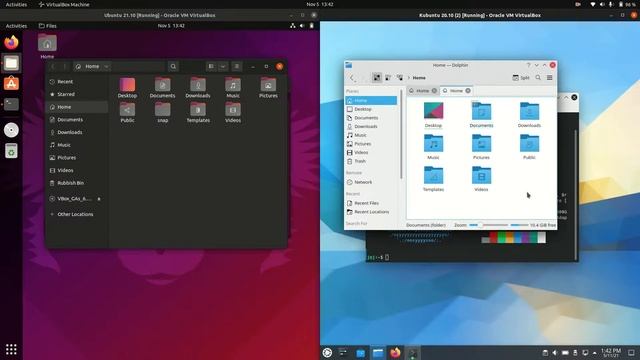Image resolution: width=640 pixels, height=360 pixels.
Task: Open the hamburger menu in Ubuntu Files
Action: pyautogui.click(x=236, y=66)
